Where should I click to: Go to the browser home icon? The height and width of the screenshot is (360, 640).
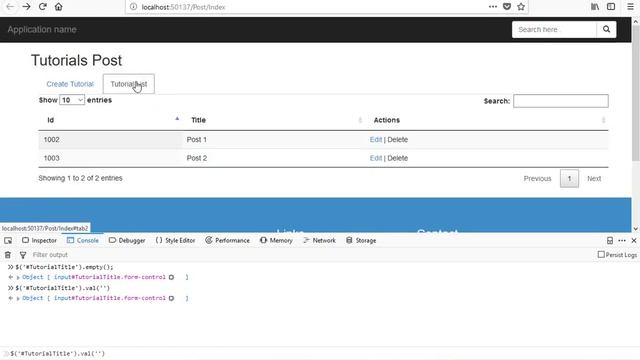point(59,7)
